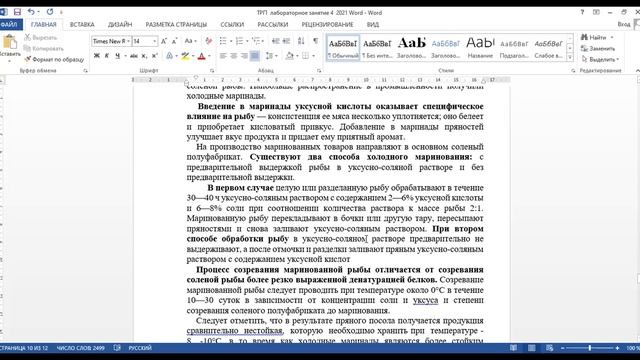Viewport: 640px width, 360px height.
Task: Switch to Print Layout view in status bar
Action: tap(531, 348)
